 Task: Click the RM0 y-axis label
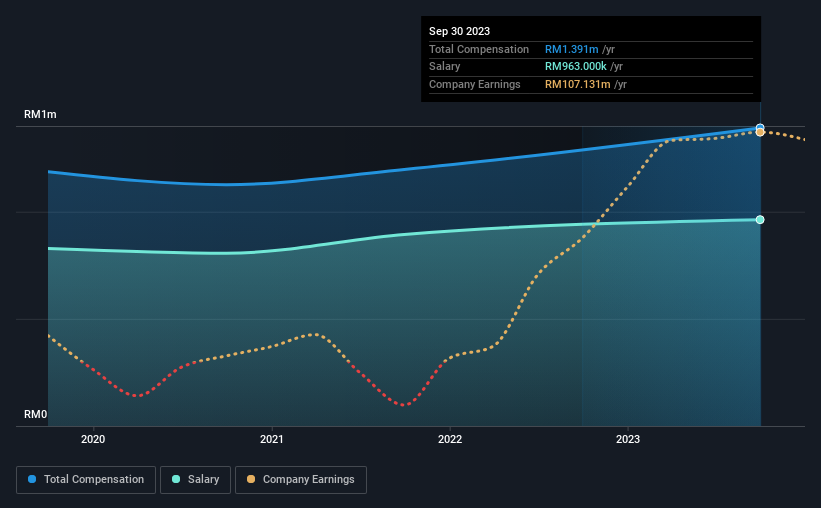36,414
